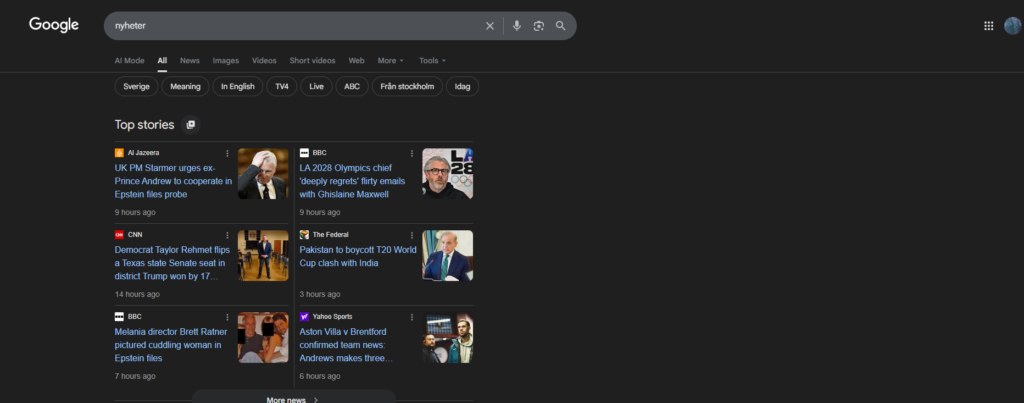Open Democrat Taylor Rehmet story
Image resolution: width=1024 pixels, height=403 pixels.
point(170,263)
